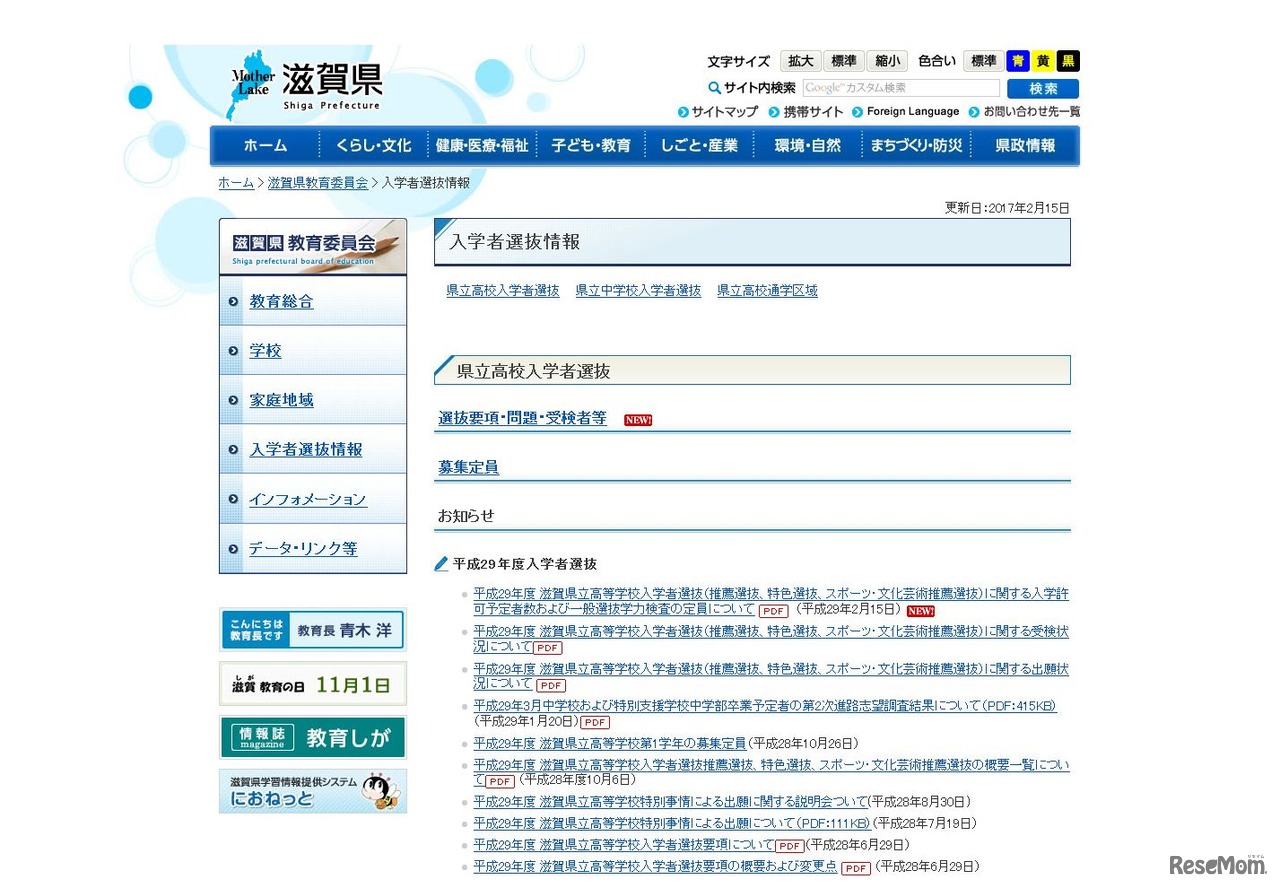Click the 教育長 青木洋 greeting banner
This screenshot has height=888, width=1280.
pos(312,630)
